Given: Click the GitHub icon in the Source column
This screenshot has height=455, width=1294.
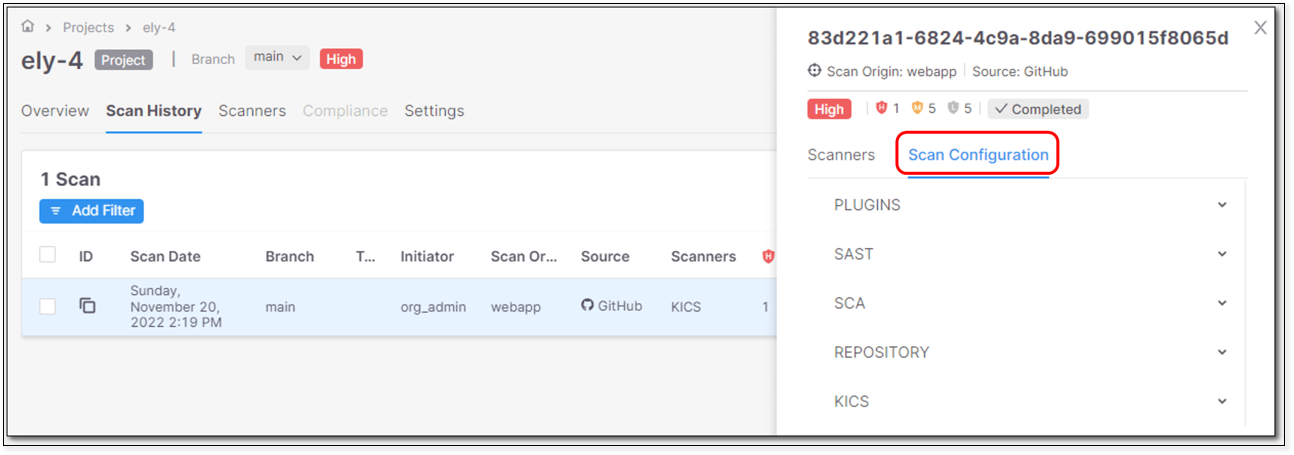Looking at the screenshot, I should tap(587, 306).
